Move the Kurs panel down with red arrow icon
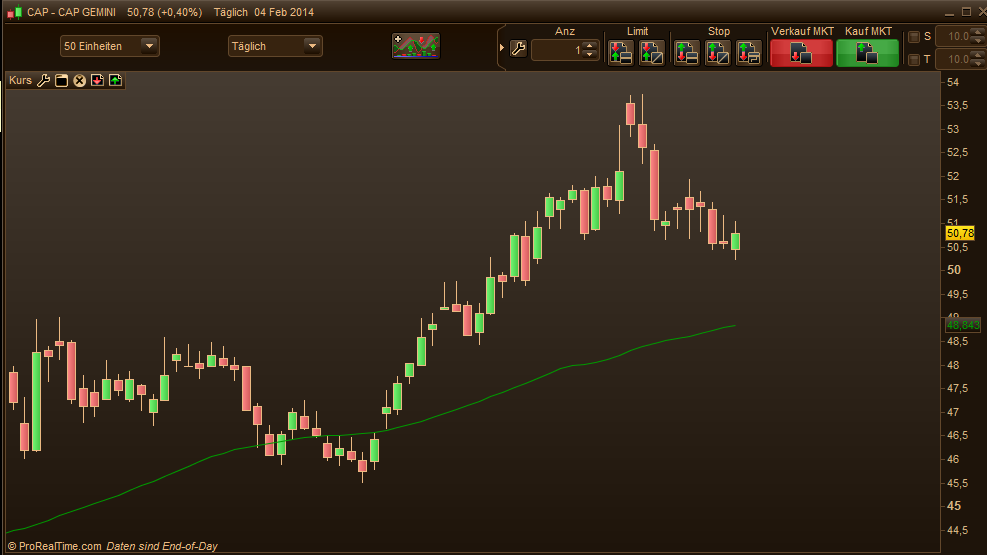The height and width of the screenshot is (555, 987). pos(97,81)
